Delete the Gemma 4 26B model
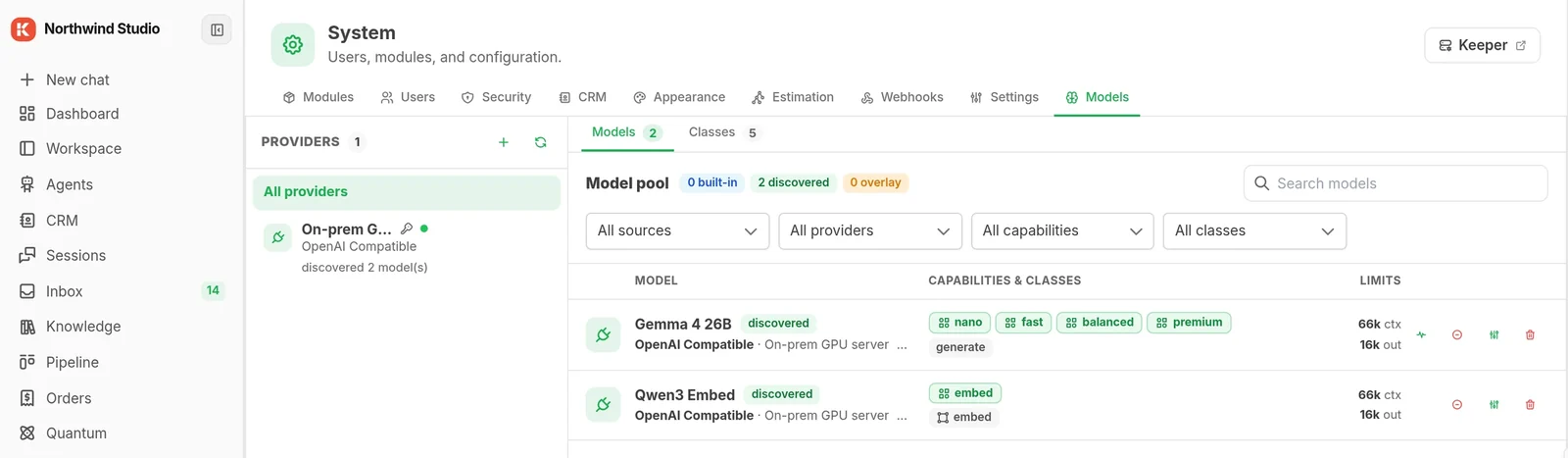1568x458 pixels. click(x=1530, y=335)
